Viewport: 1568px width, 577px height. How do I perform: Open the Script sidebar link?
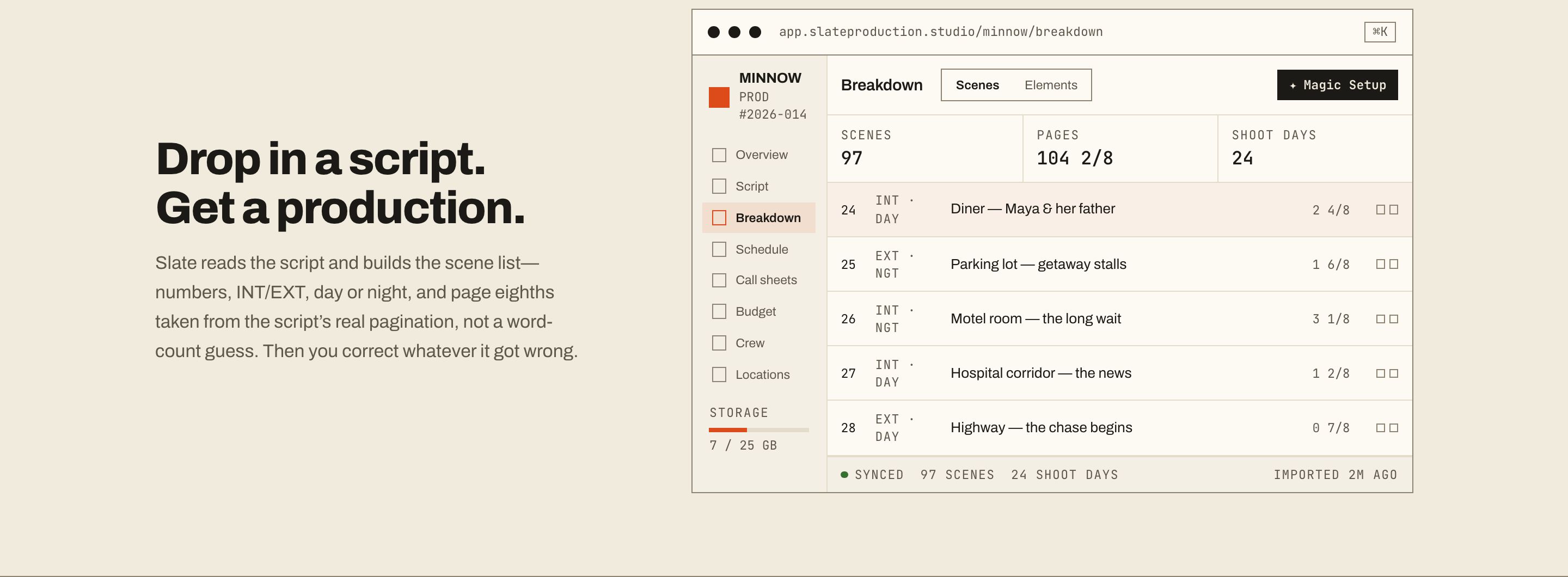(x=758, y=186)
